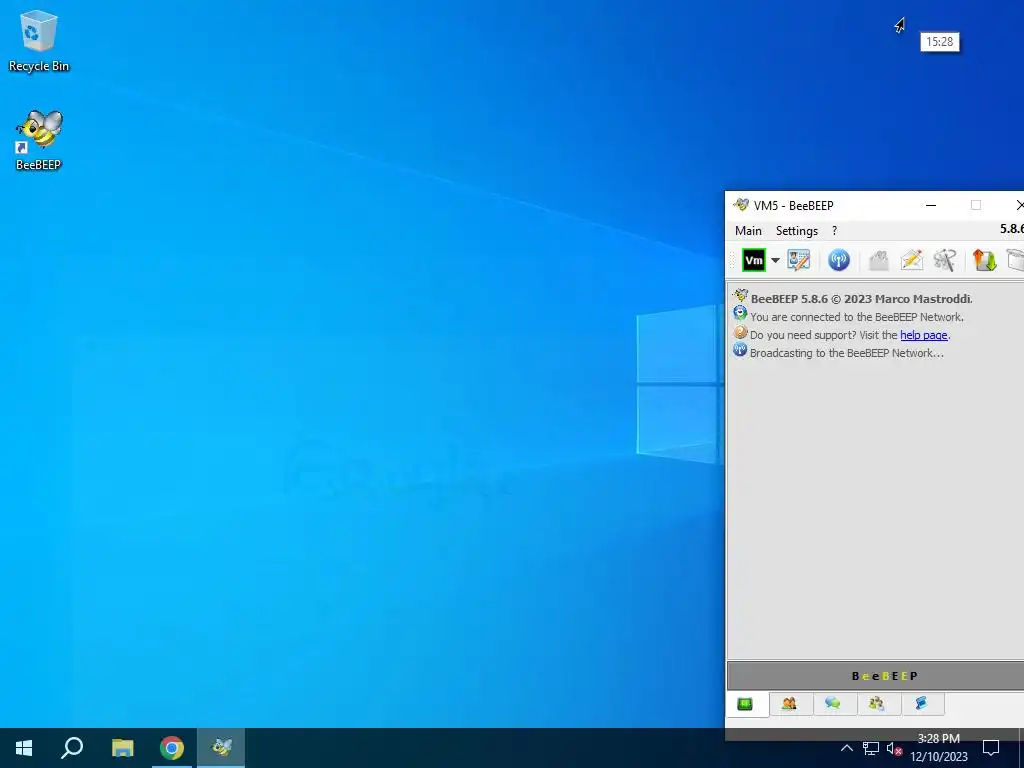Open the Windows Start menu
This screenshot has height=768, width=1024.
tap(24, 748)
